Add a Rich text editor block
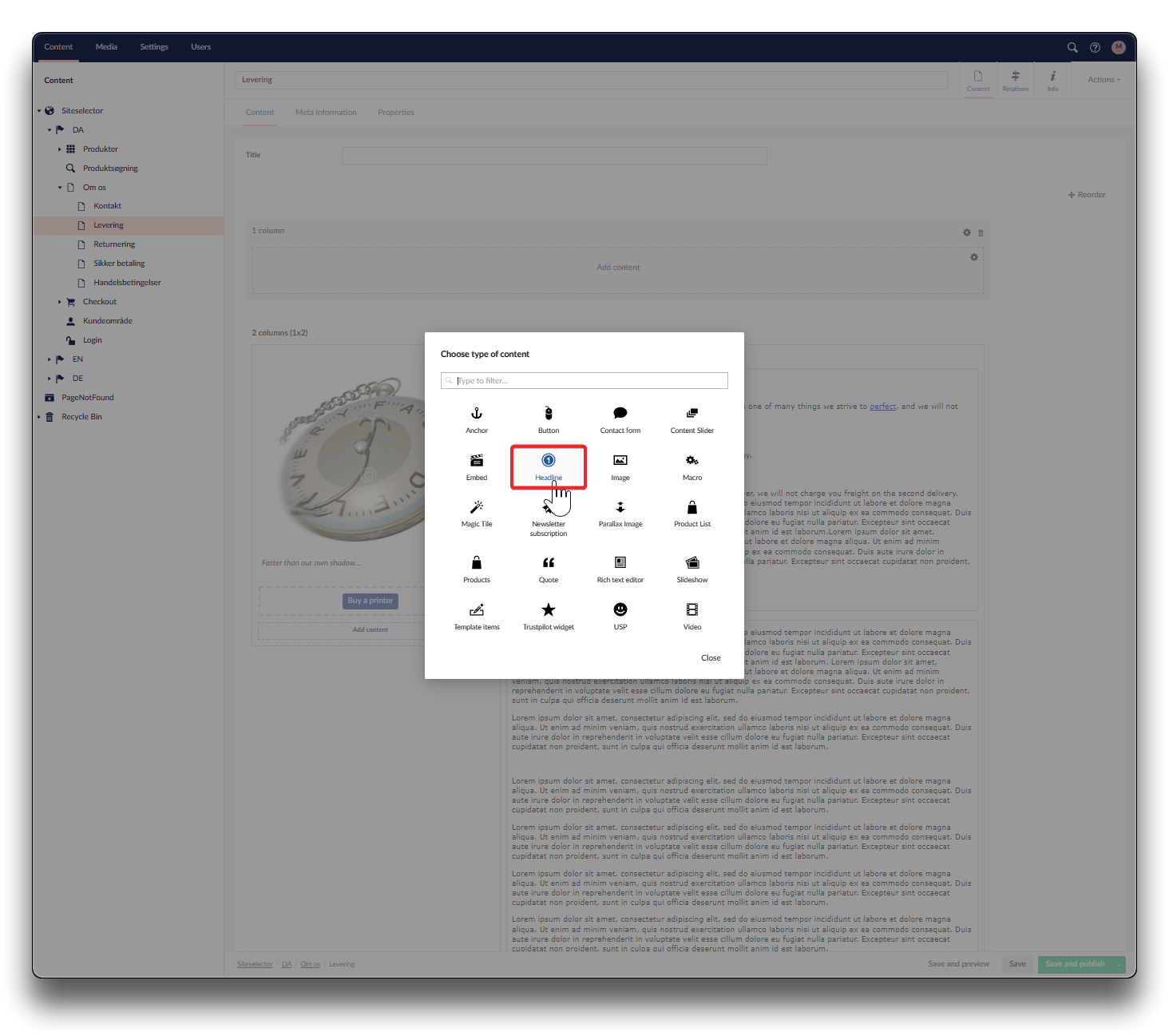Image resolution: width=1169 pixels, height=1036 pixels. 620,570
